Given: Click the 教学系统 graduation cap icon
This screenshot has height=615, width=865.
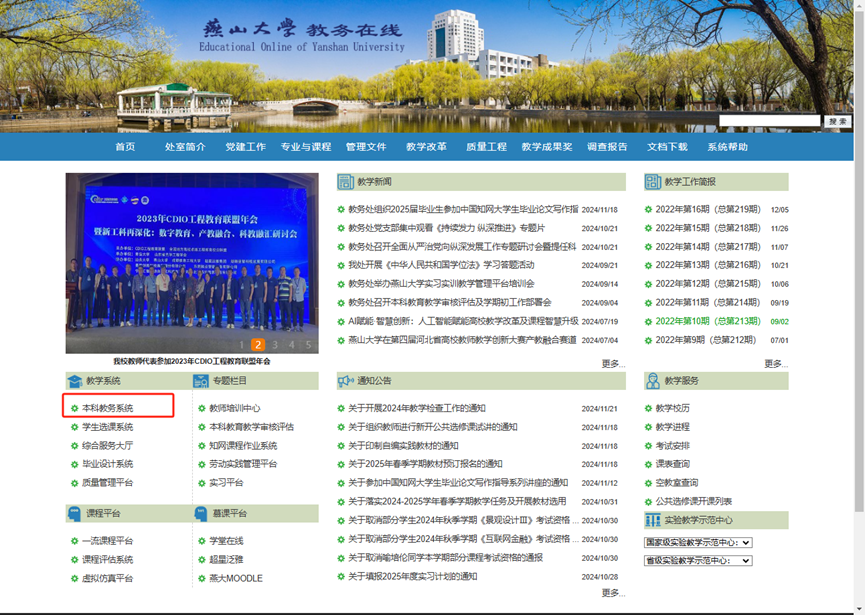Looking at the screenshot, I should pyautogui.click(x=74, y=381).
